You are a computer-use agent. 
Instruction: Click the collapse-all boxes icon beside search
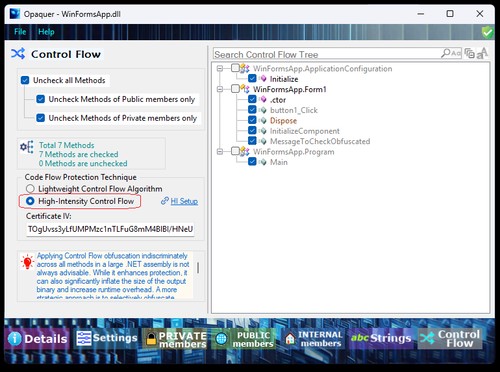(470, 53)
